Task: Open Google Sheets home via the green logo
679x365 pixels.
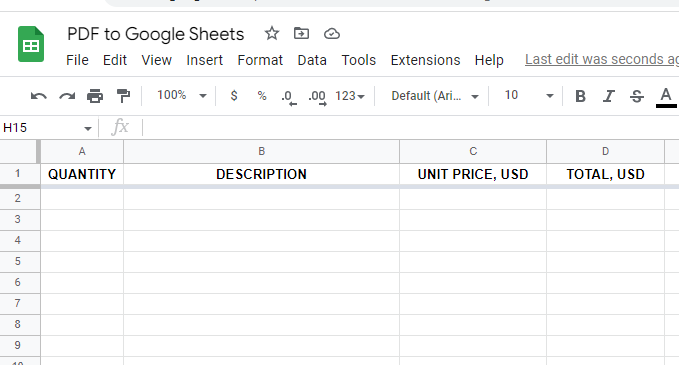Action: point(31,44)
